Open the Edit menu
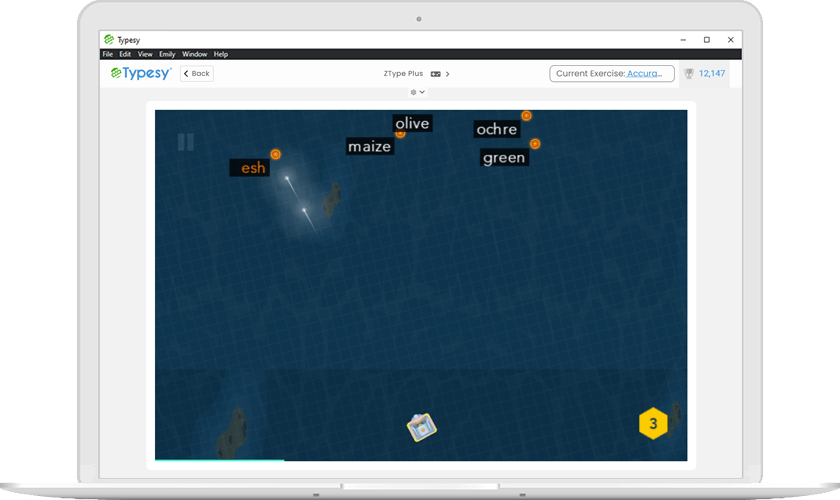This screenshot has width=840, height=500. point(125,54)
